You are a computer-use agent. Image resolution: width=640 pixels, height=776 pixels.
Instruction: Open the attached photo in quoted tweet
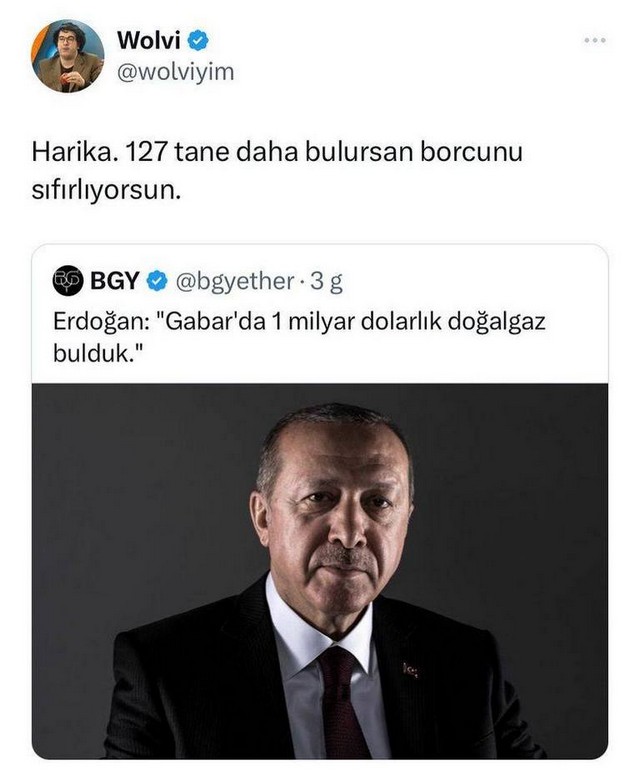tap(320, 571)
